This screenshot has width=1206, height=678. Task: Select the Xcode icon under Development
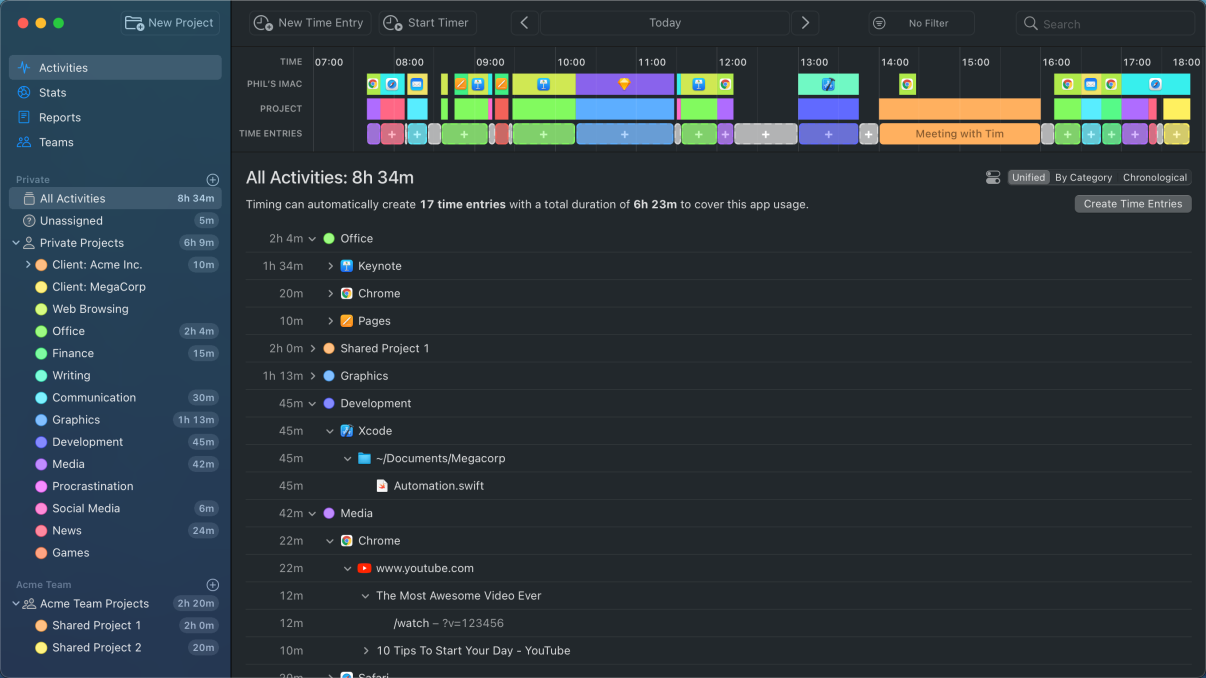(x=345, y=430)
